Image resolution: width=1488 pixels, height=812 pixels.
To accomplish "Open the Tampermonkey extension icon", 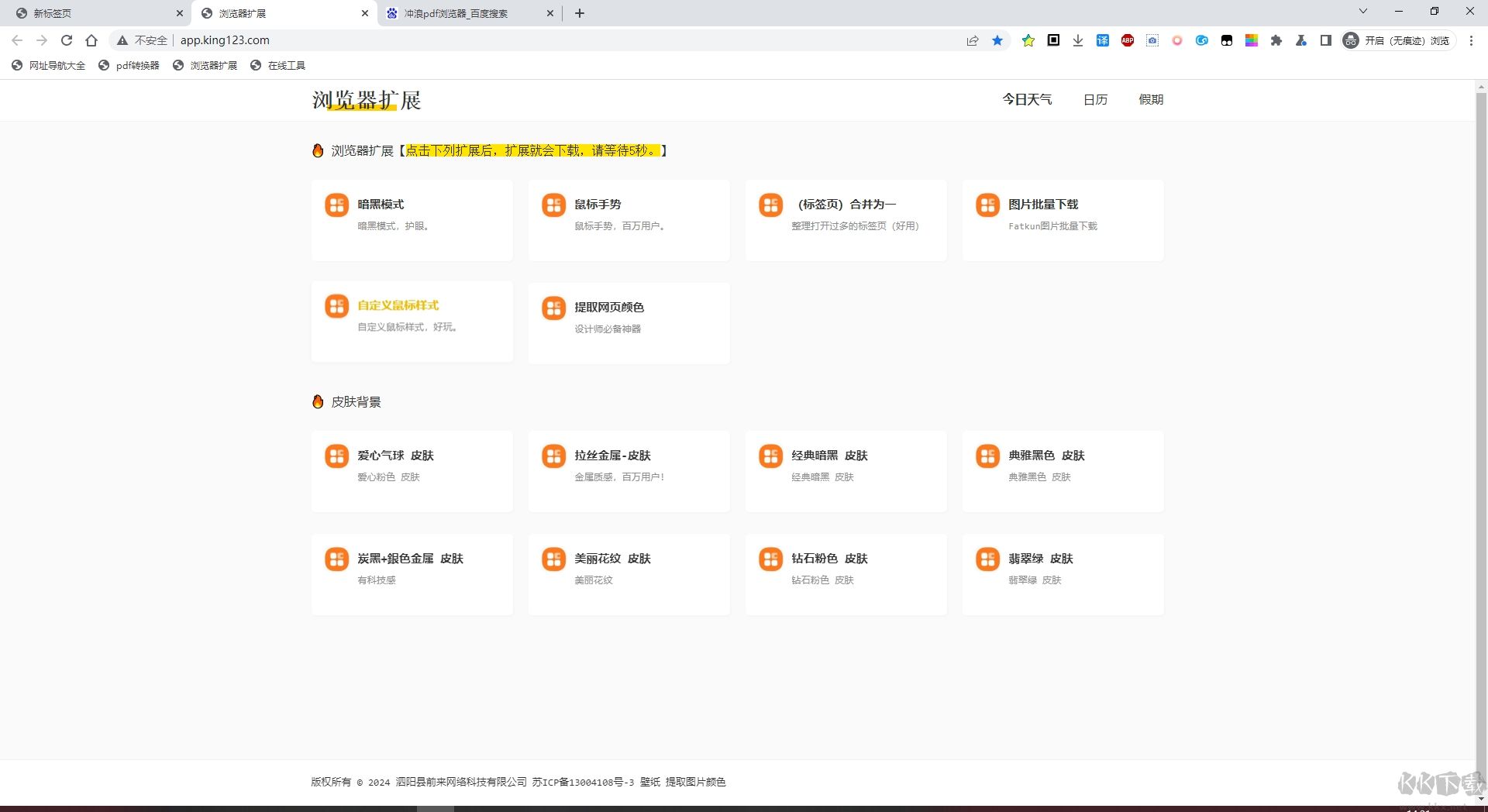I will tap(1227, 40).
